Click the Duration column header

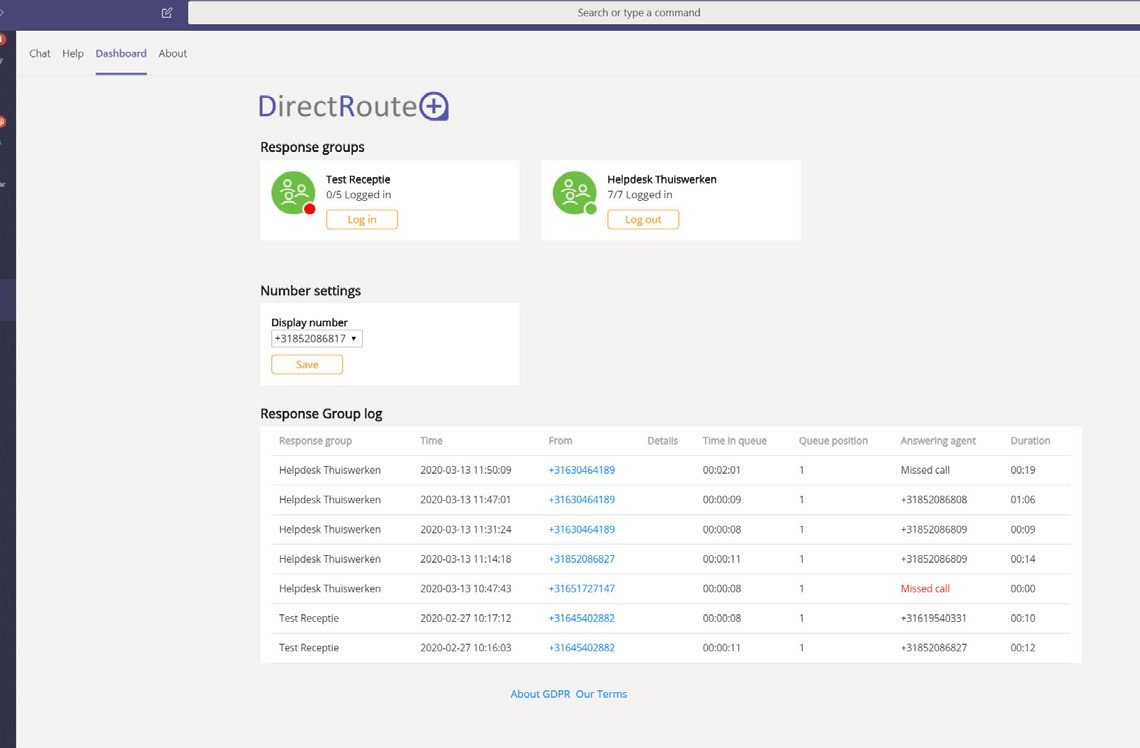1030,441
